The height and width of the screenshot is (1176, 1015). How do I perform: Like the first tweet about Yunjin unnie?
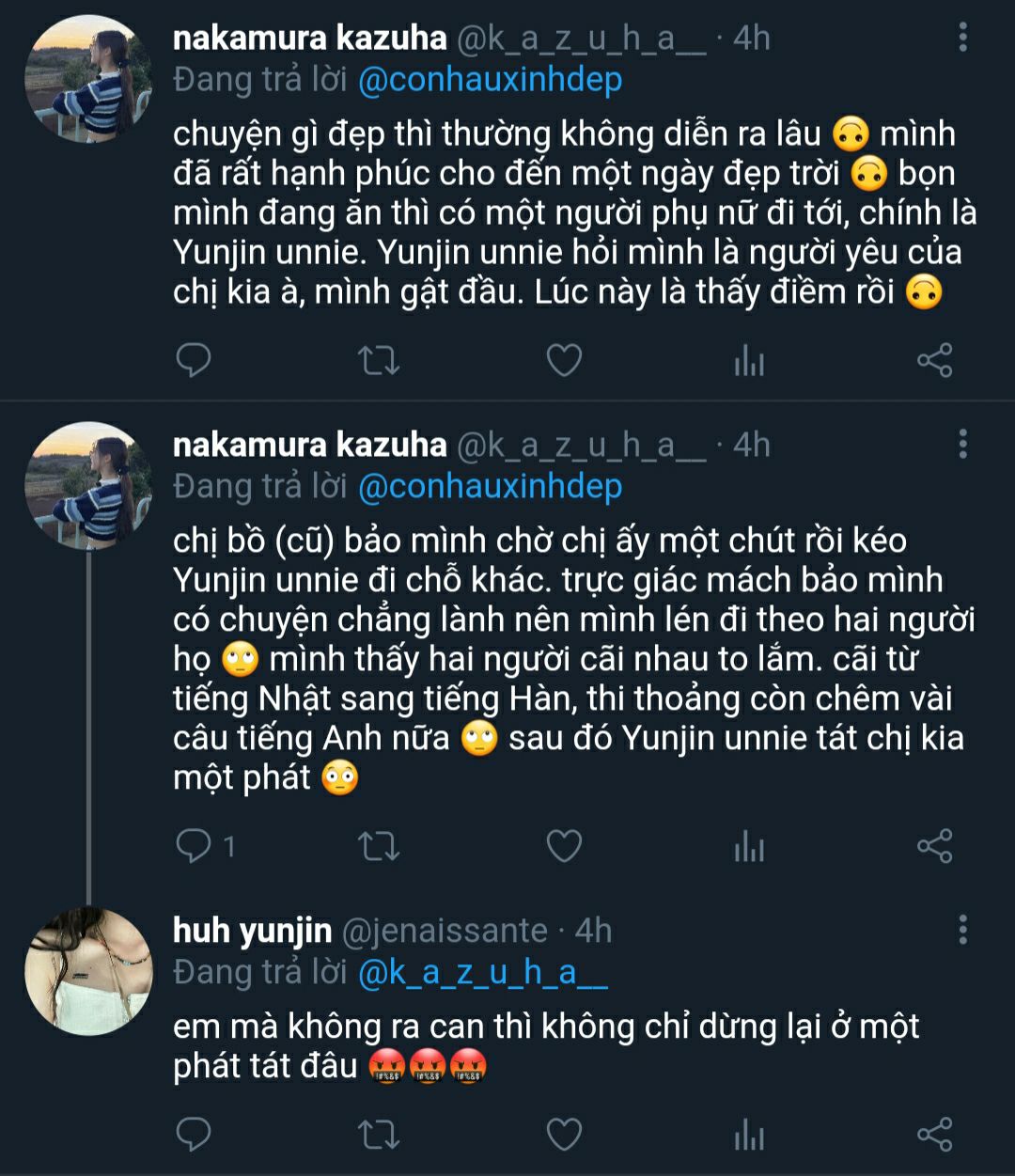[x=564, y=361]
